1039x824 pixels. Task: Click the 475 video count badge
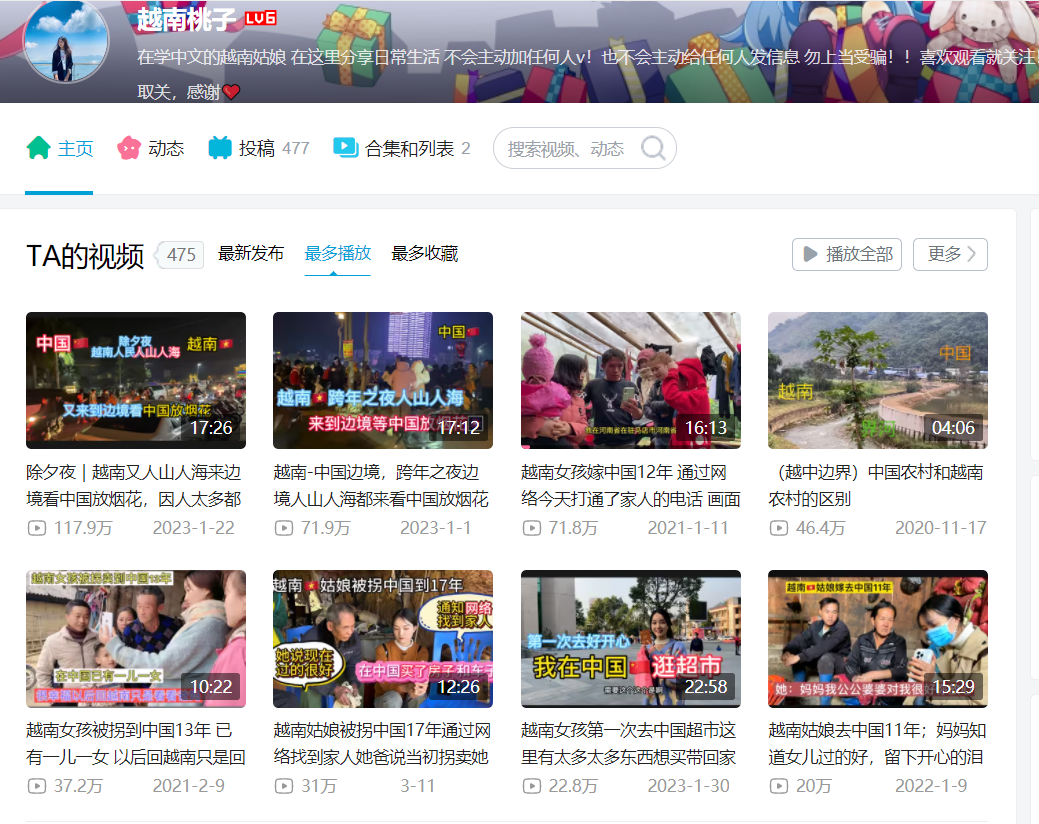pos(180,254)
